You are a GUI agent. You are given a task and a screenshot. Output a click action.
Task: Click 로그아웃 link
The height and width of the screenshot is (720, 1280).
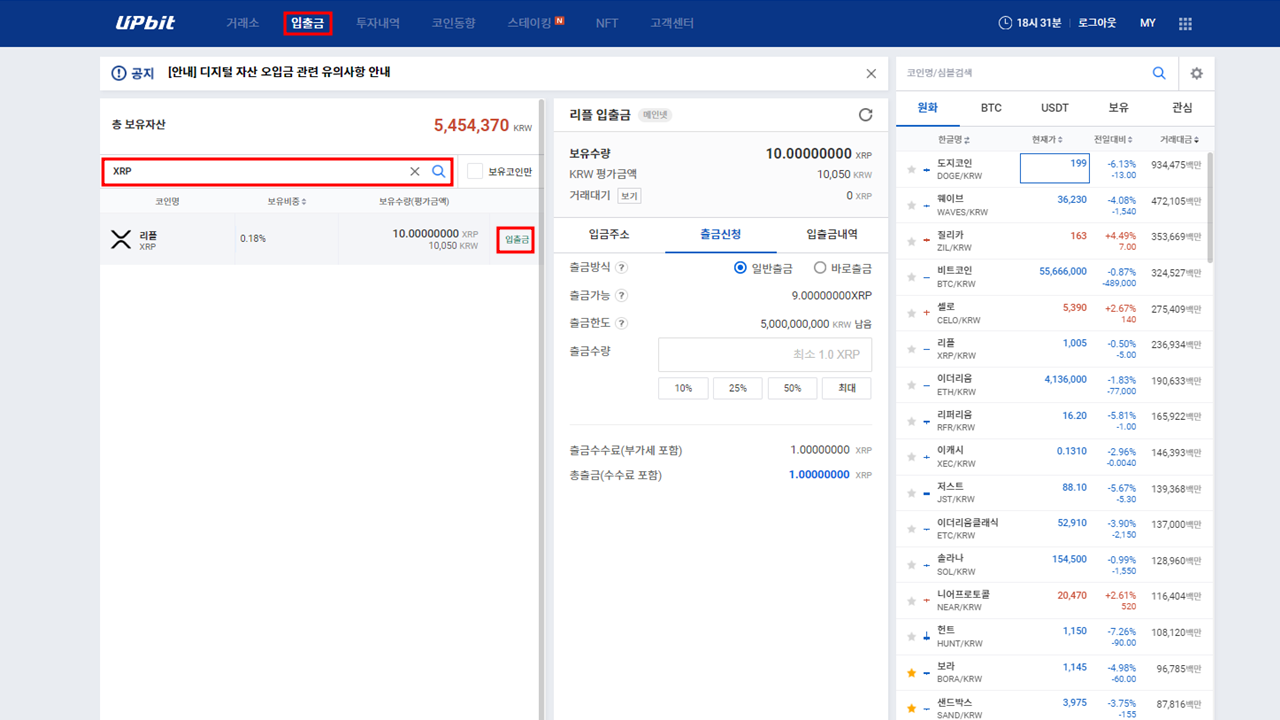1097,23
